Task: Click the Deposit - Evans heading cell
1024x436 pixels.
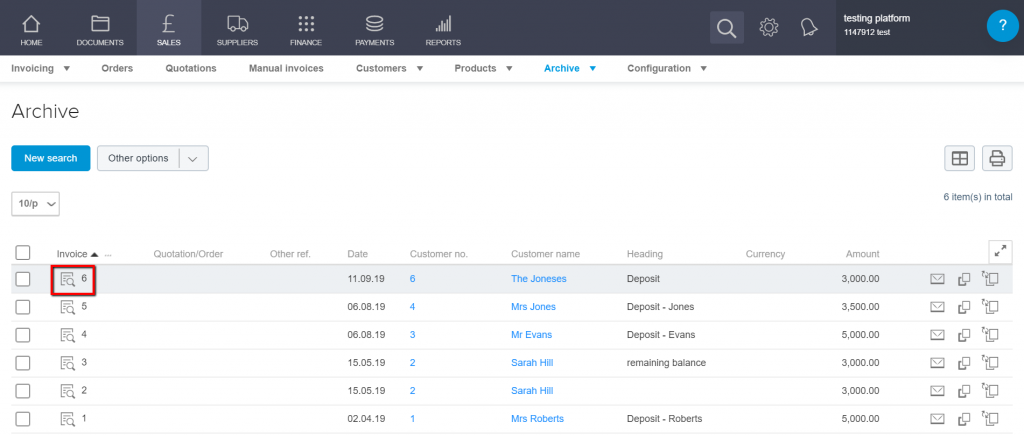Action: (661, 335)
